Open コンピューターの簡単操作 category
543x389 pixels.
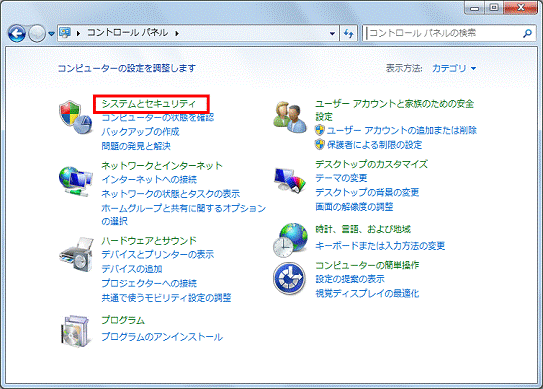367,265
